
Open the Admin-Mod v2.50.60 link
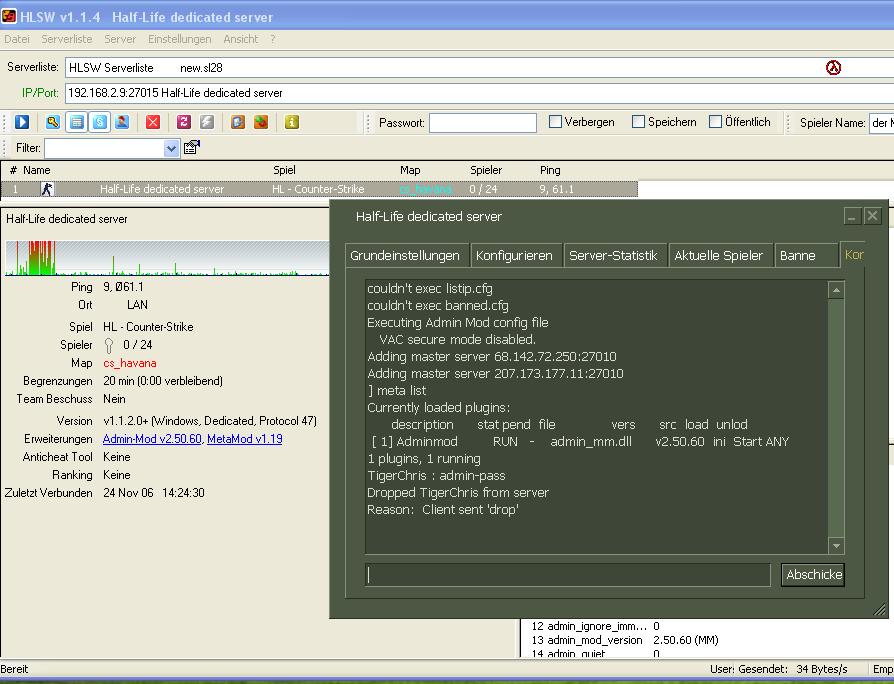[152, 439]
